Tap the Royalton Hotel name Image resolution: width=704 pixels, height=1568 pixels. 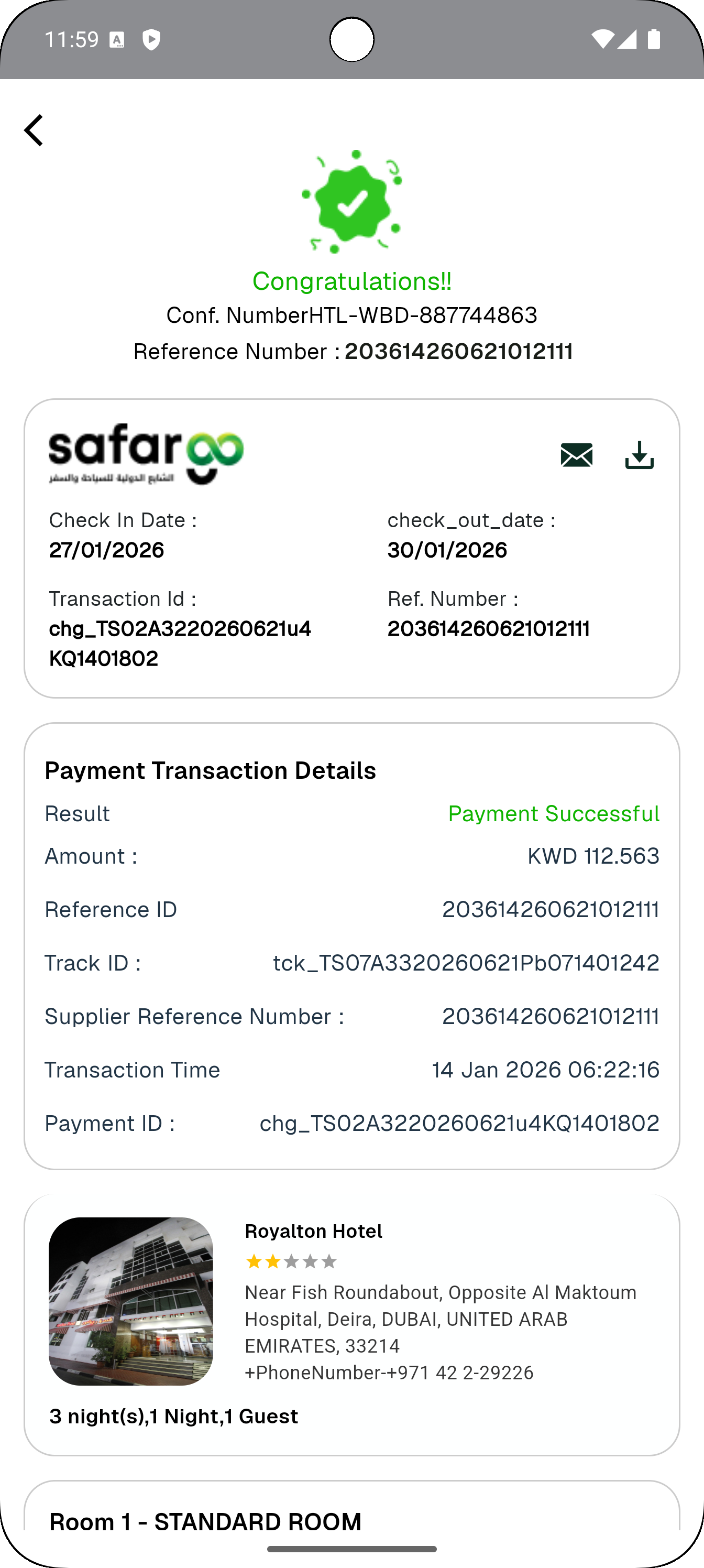313,1231
